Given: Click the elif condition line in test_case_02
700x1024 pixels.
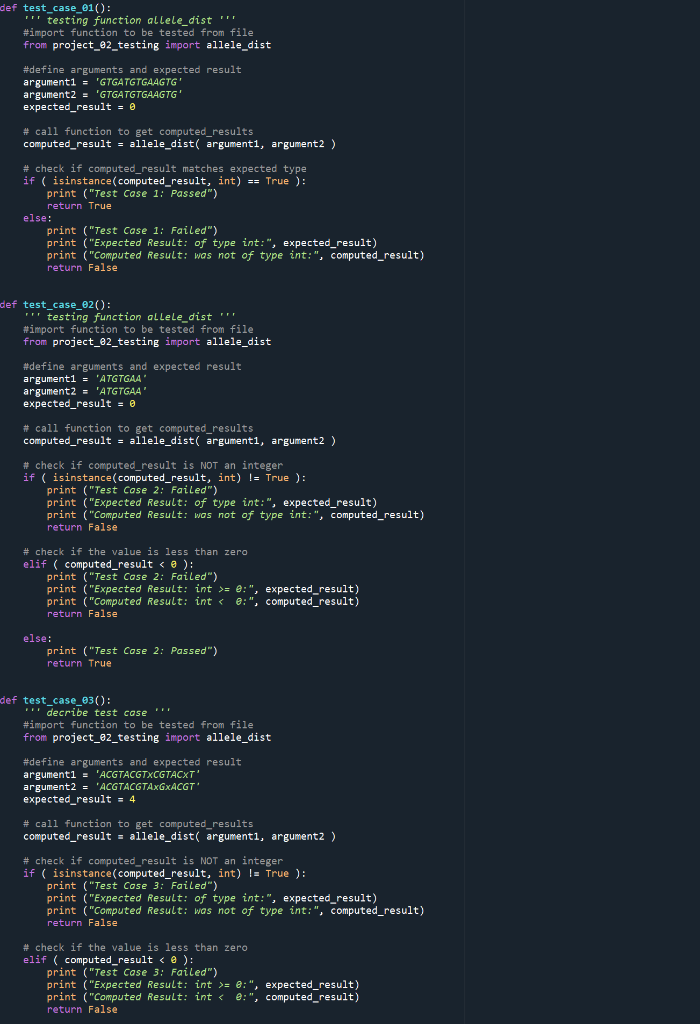Looking at the screenshot, I should (x=108, y=564).
